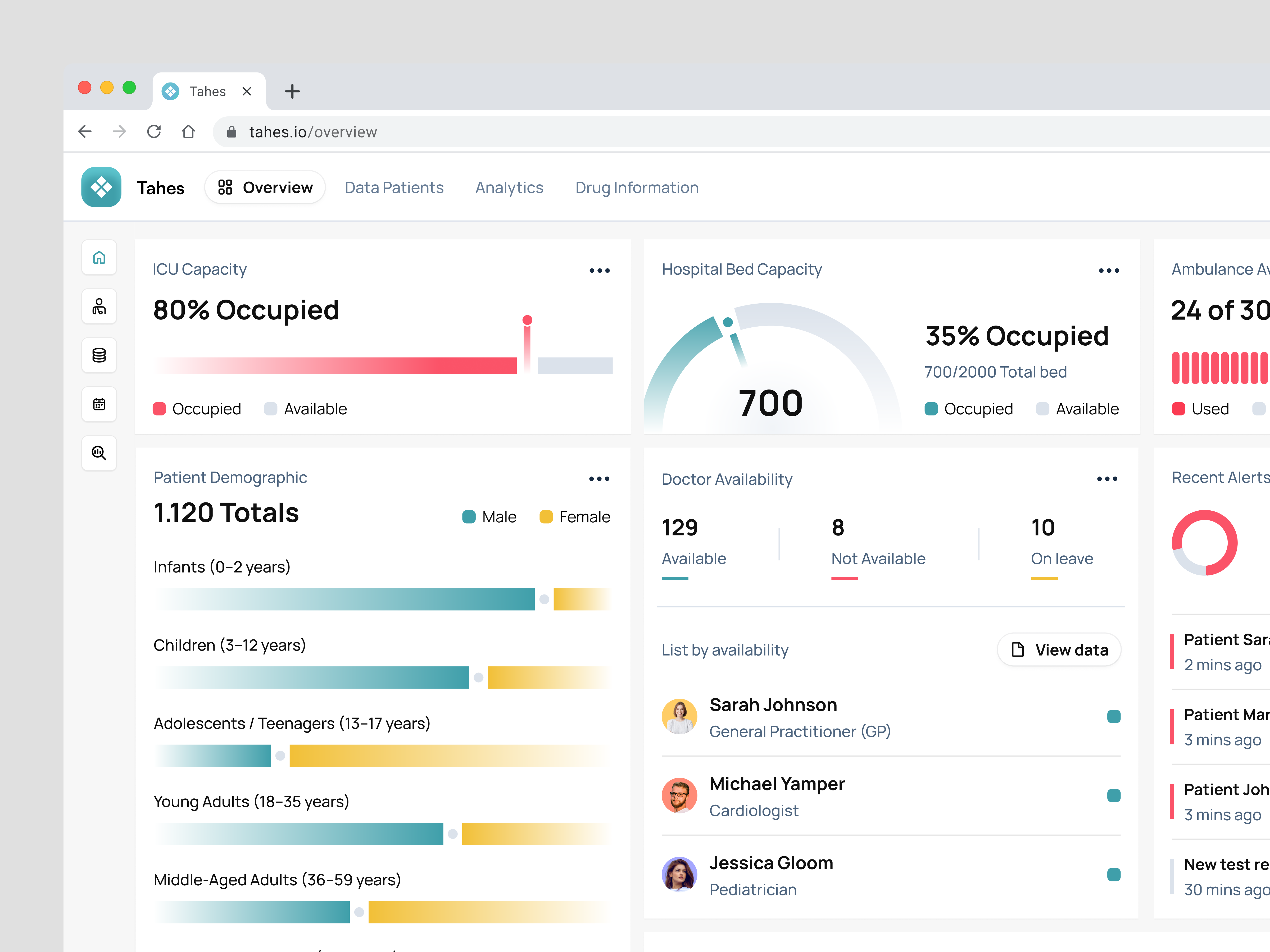Switch to the Analytics tab
1270x952 pixels.
click(x=509, y=187)
